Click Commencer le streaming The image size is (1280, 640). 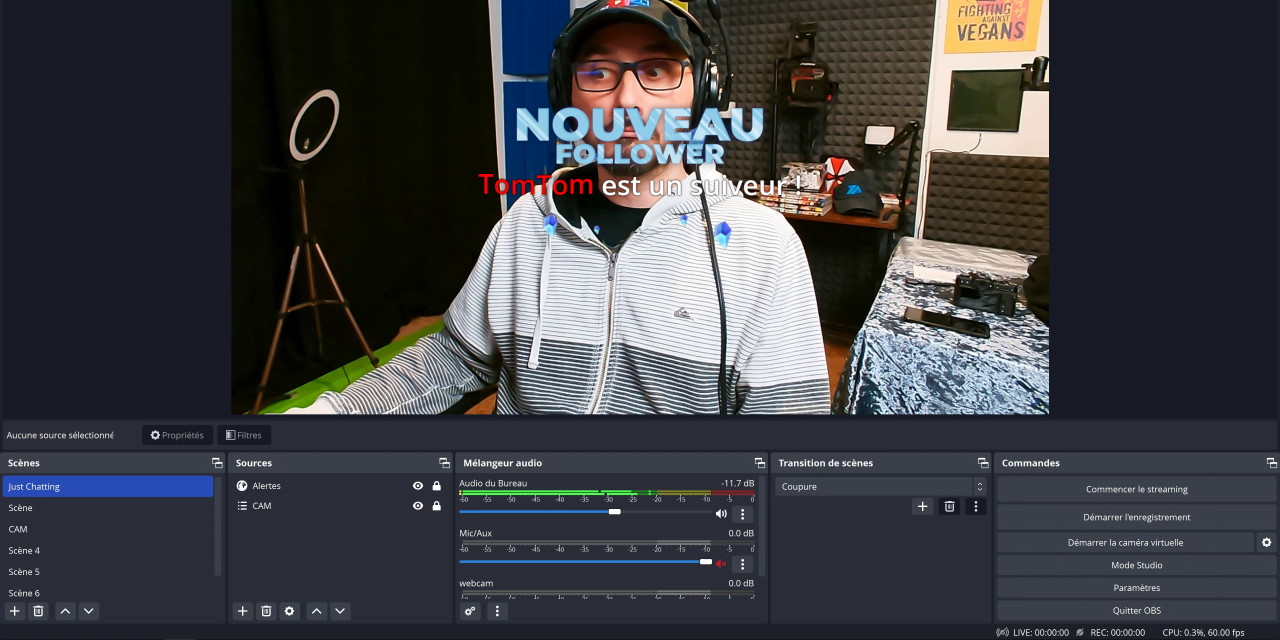(1136, 489)
